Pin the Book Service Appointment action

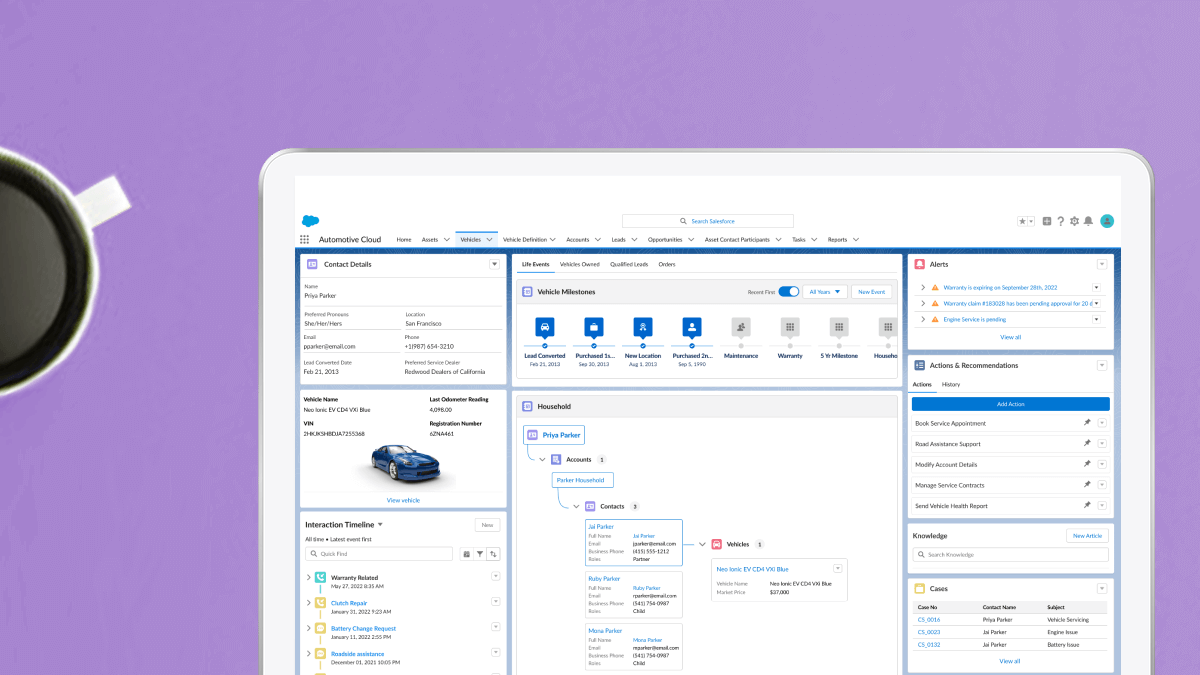pyautogui.click(x=1087, y=423)
